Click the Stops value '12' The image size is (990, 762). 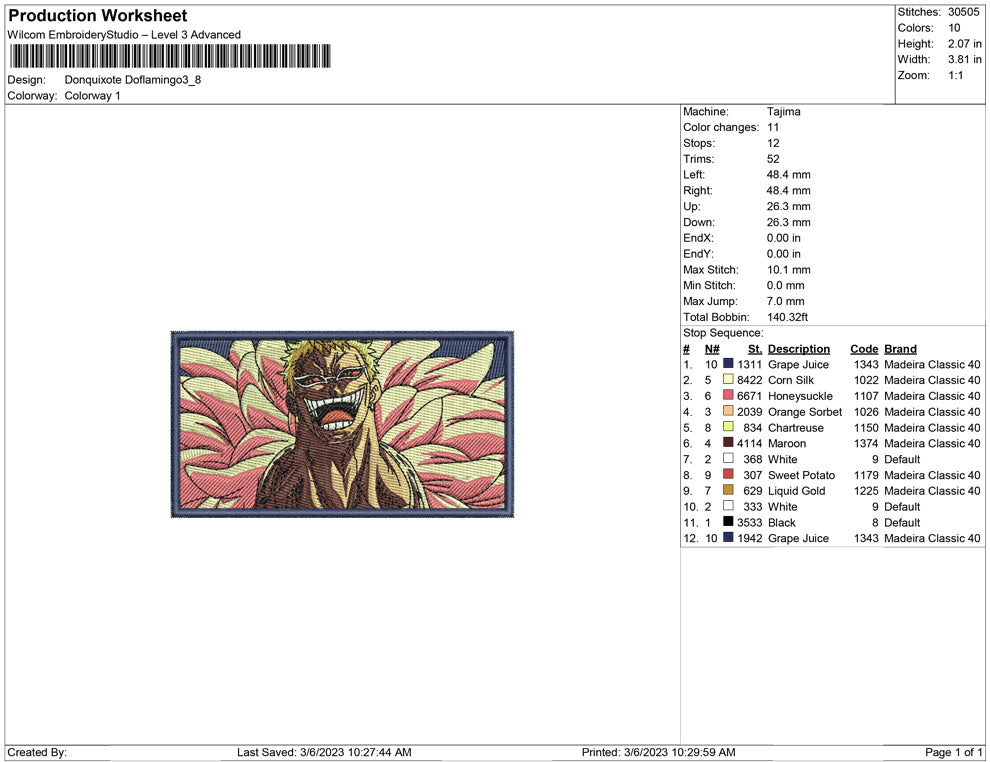pos(773,143)
